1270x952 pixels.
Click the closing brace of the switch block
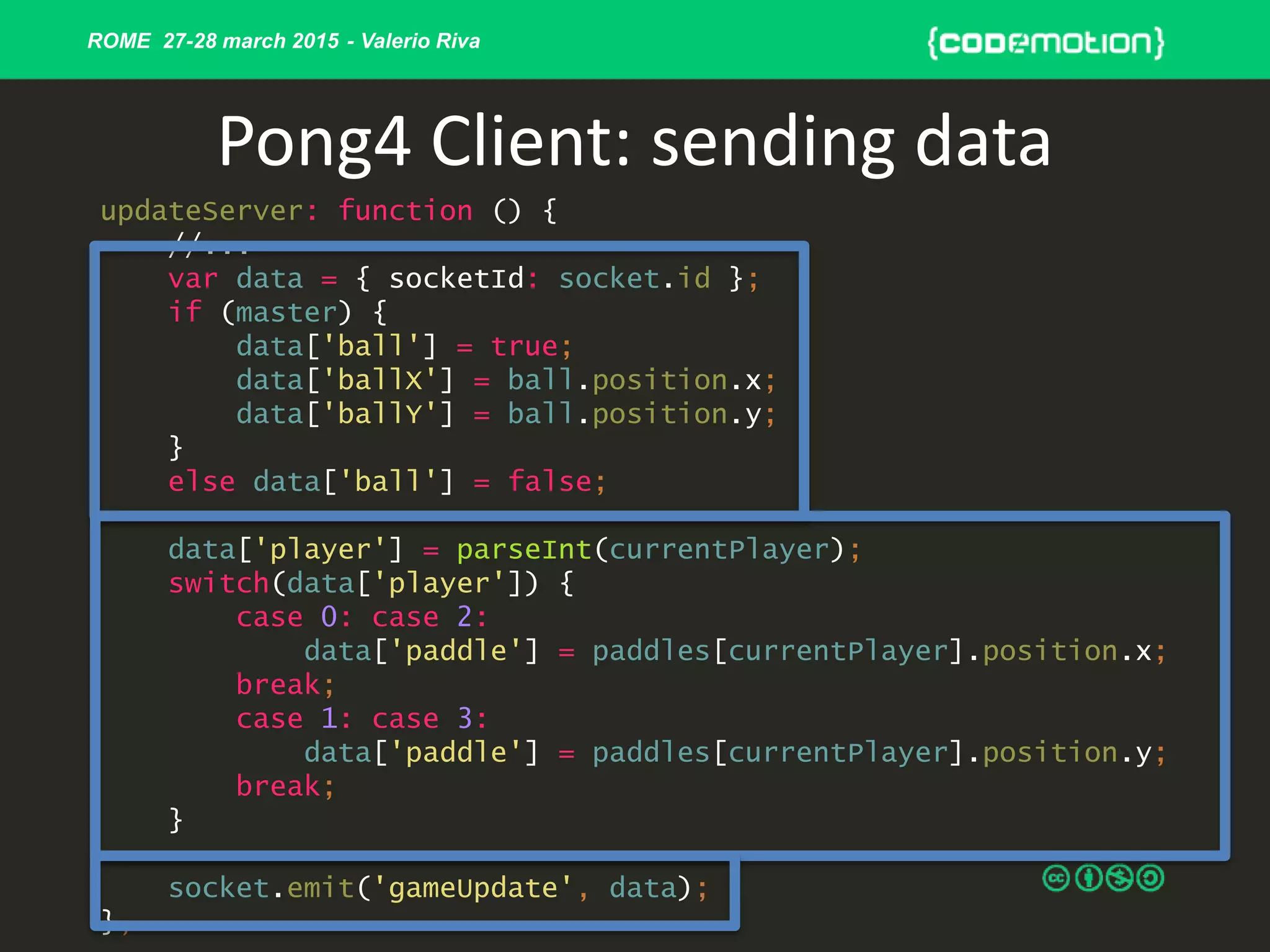[x=175, y=820]
